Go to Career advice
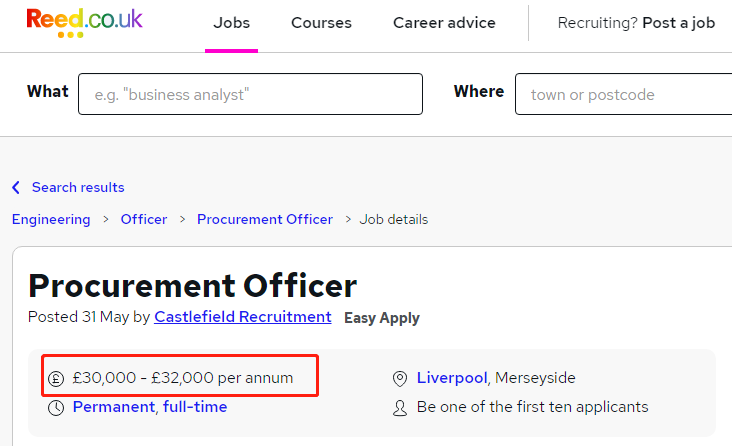The width and height of the screenshot is (732, 446). point(444,23)
